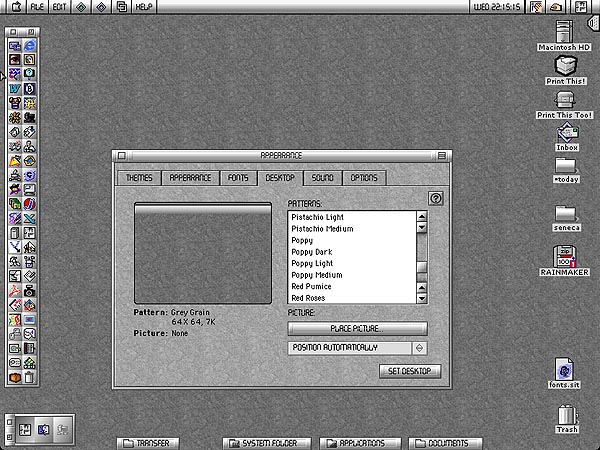Switch to the Themes tab
Viewport: 600px width, 450px height.
139,178
